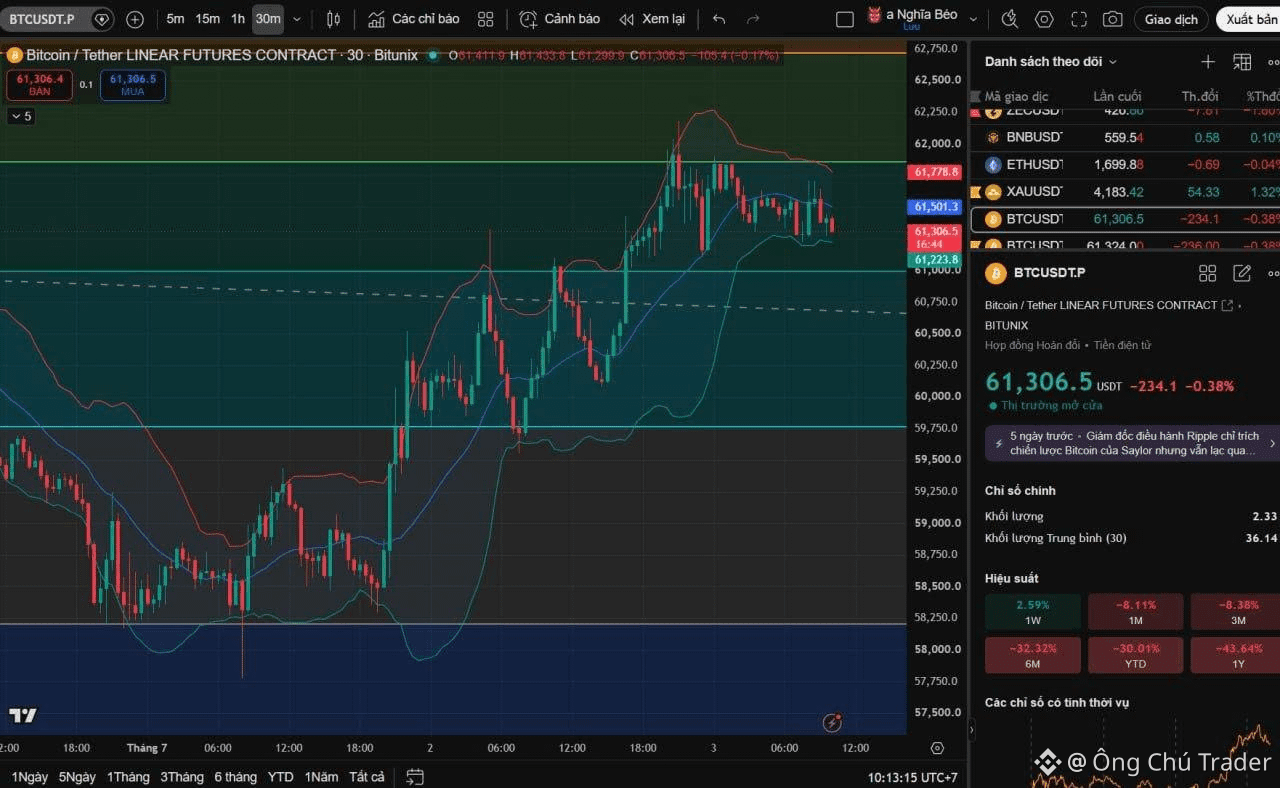Image resolution: width=1280 pixels, height=788 pixels.
Task: Start bar replay with Xem lại
Action: pyautogui.click(x=652, y=19)
